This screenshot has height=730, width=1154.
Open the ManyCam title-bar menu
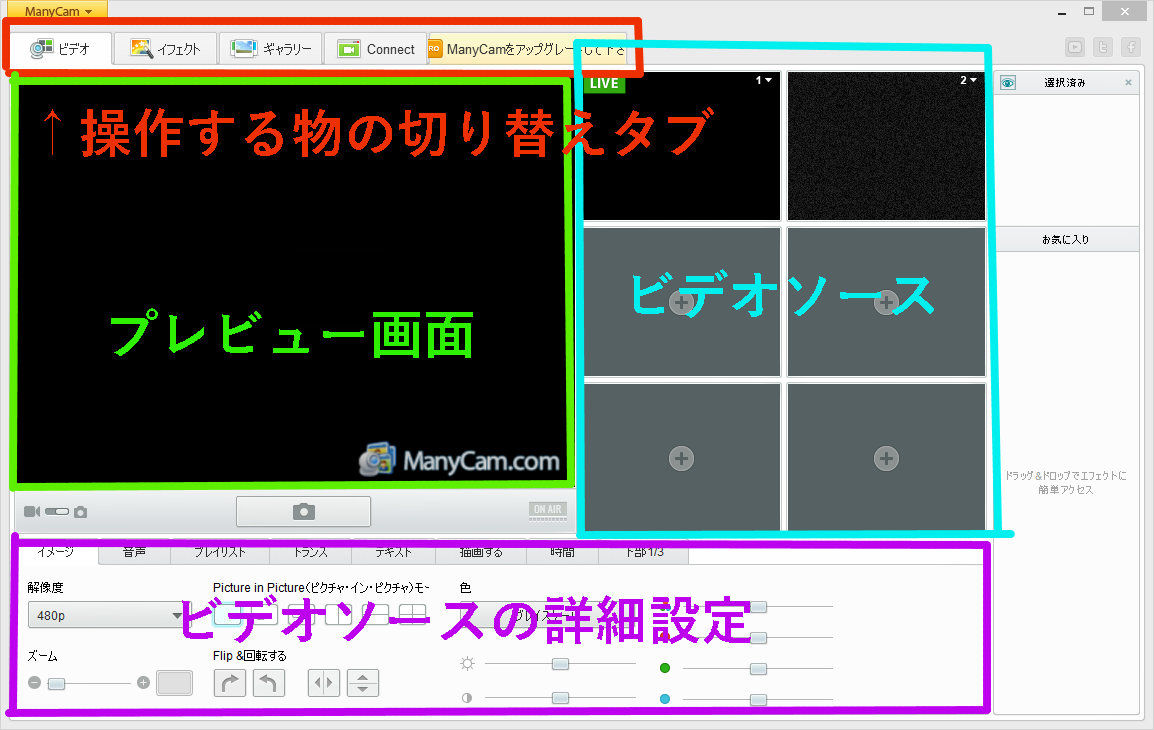click(x=55, y=10)
